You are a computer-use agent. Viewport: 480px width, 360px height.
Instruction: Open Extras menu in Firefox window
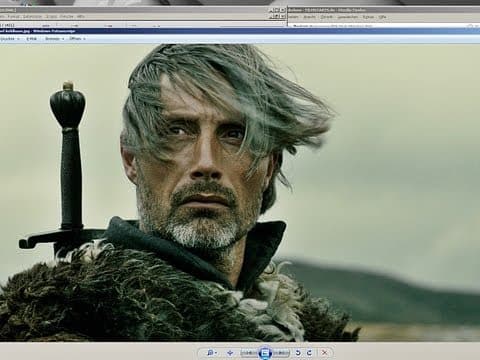click(368, 17)
